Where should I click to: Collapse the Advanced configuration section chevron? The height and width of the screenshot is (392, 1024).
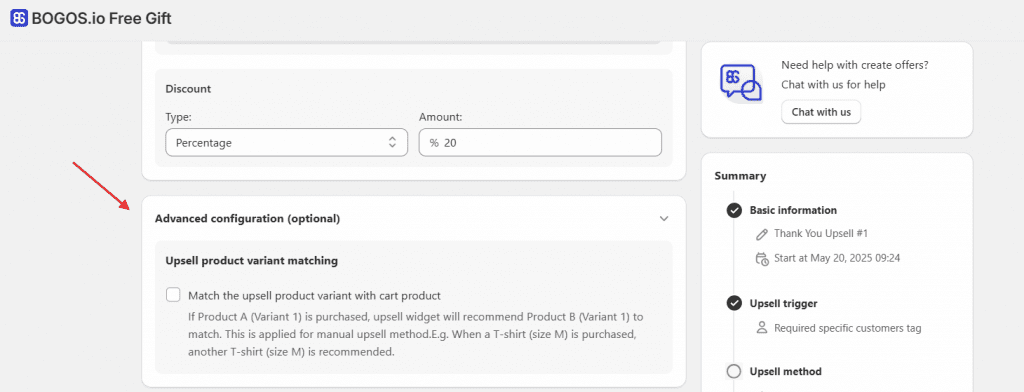coord(664,219)
